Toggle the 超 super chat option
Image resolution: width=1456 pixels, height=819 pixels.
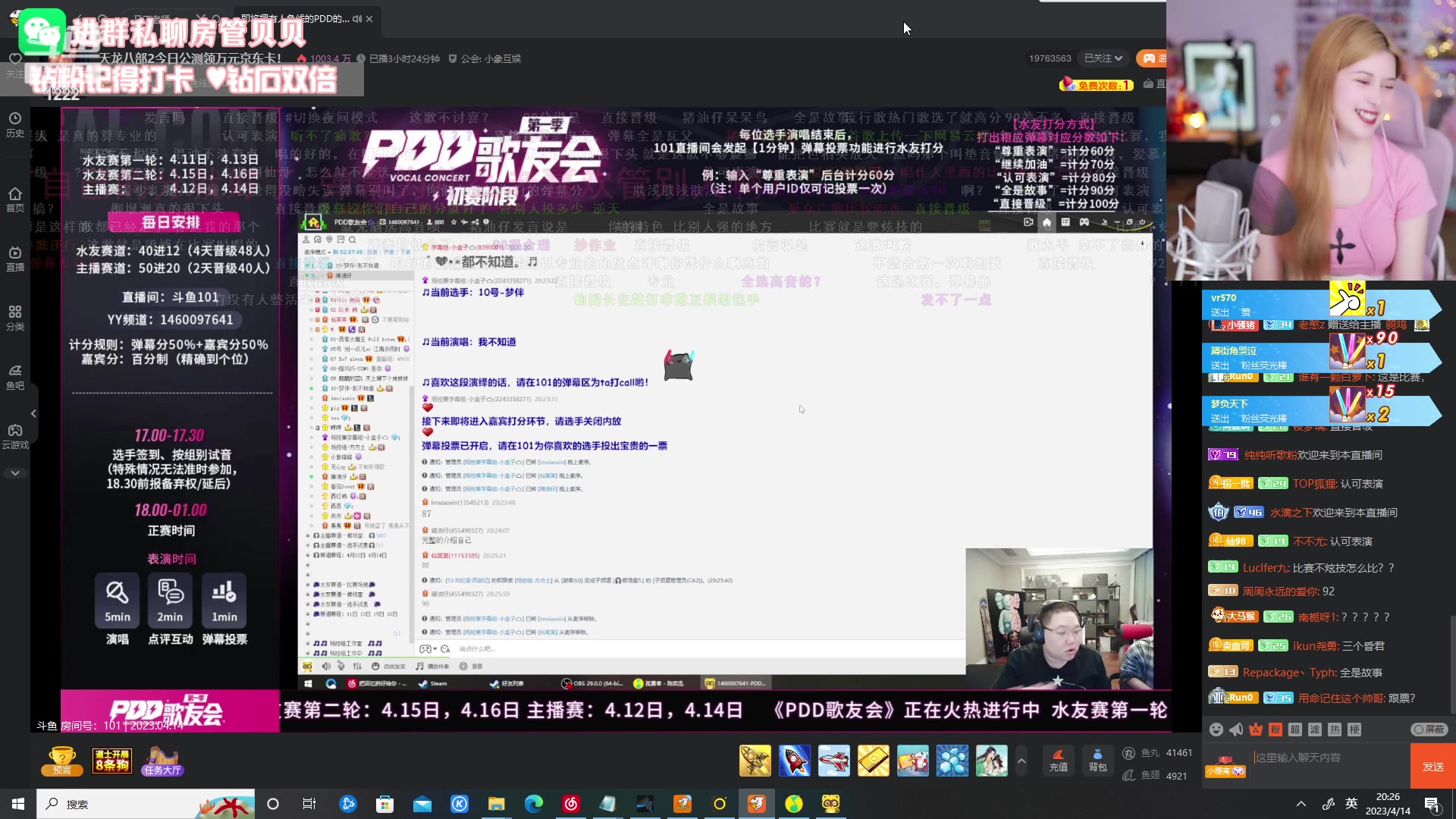click(1295, 730)
